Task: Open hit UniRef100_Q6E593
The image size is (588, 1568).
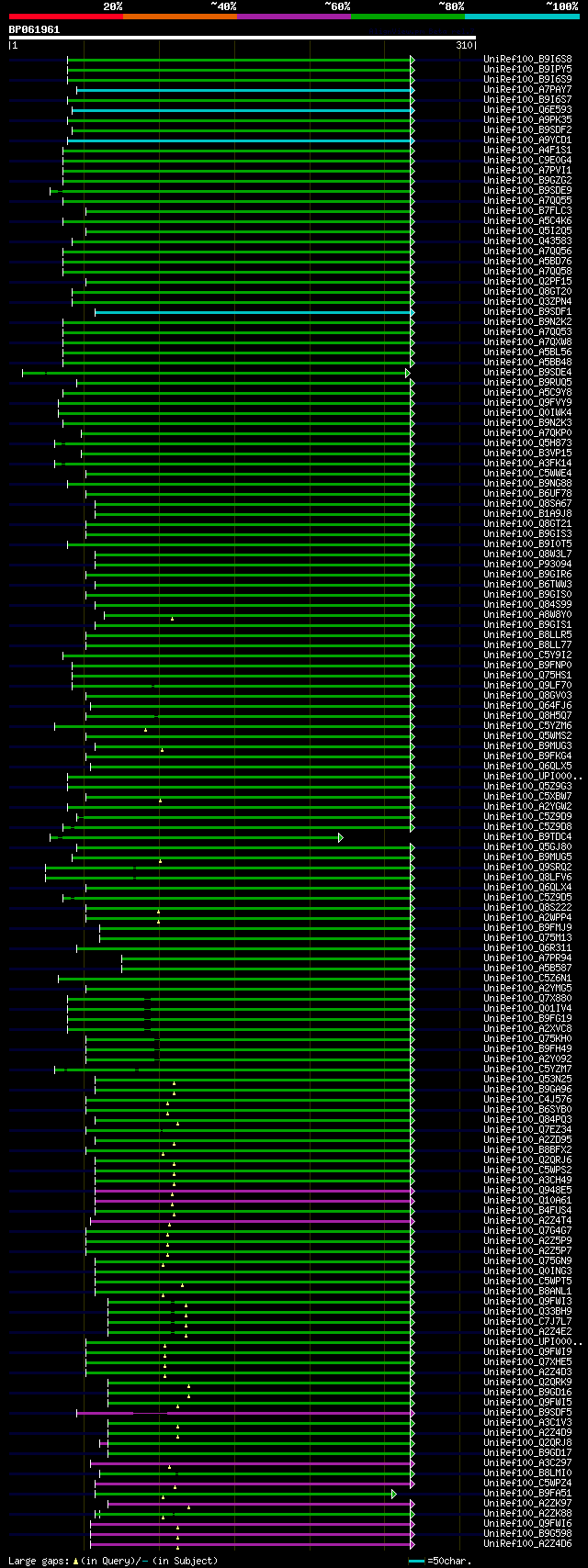Action: tap(527, 110)
